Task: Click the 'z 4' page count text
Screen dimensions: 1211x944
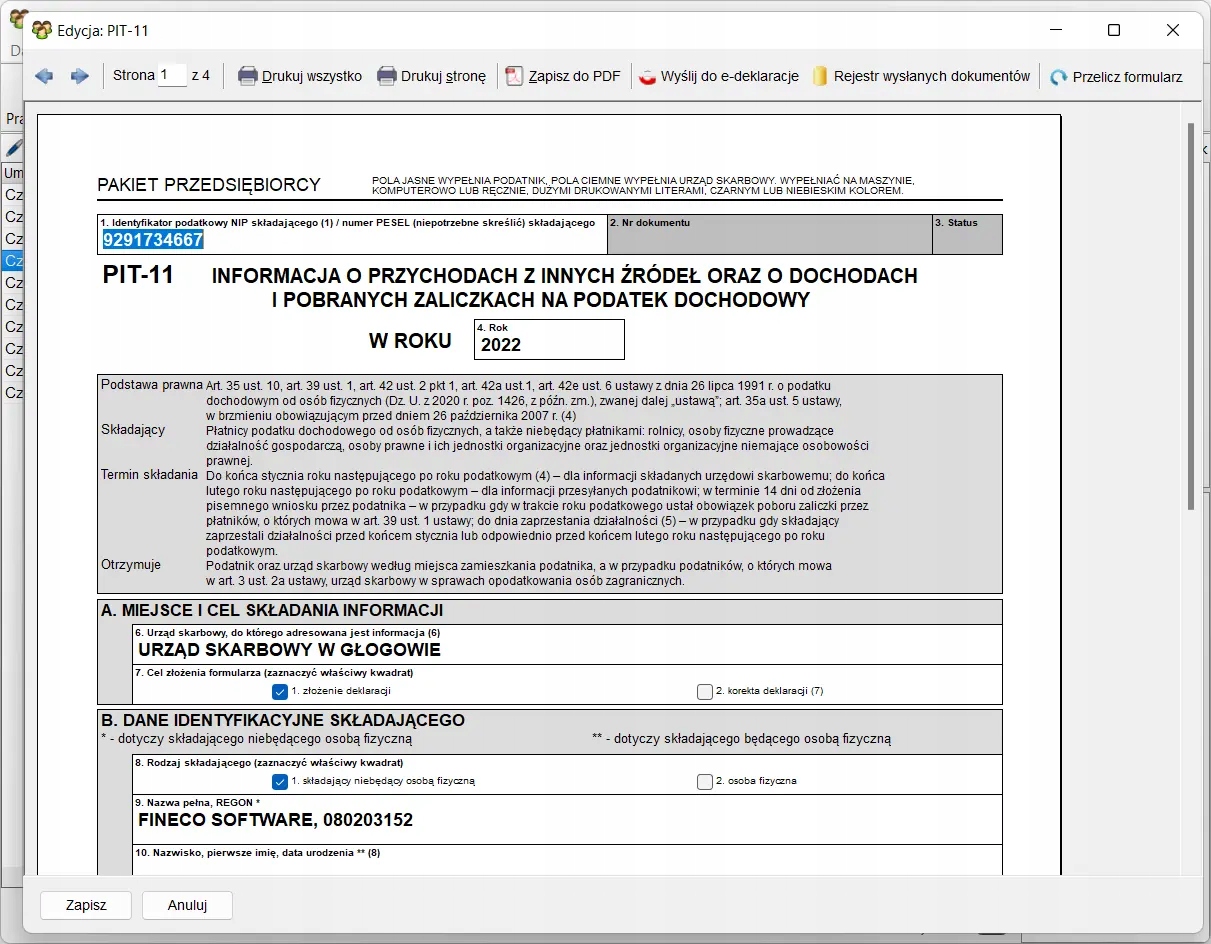Action: click(x=201, y=75)
